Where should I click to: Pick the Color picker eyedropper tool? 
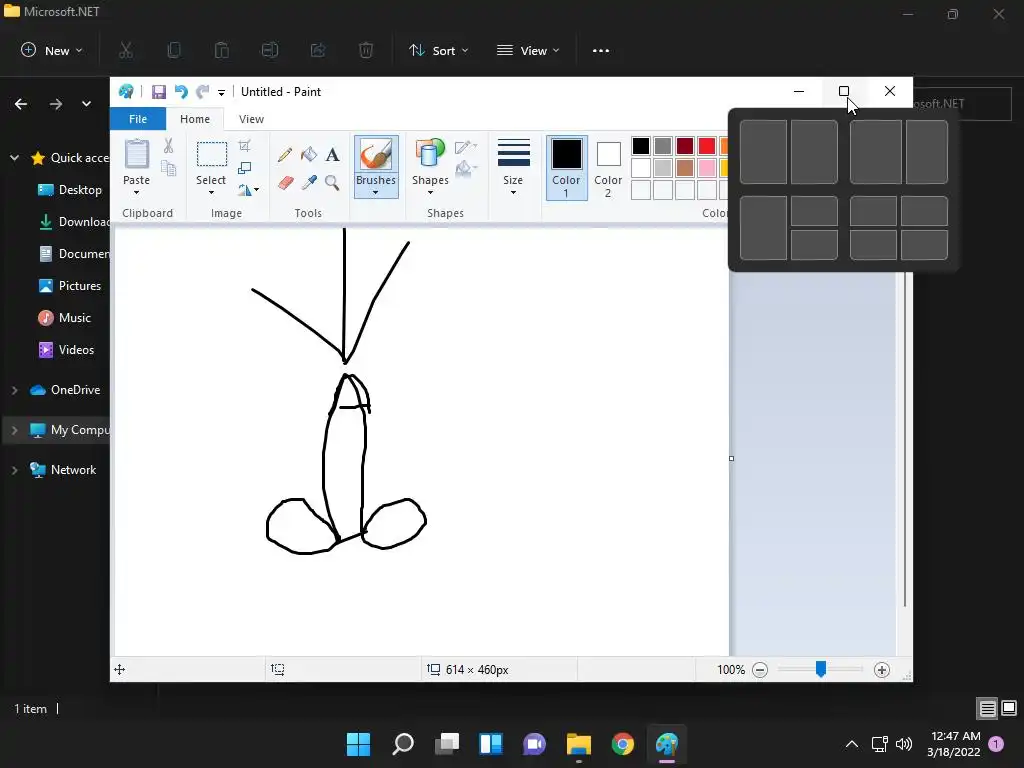(x=309, y=182)
